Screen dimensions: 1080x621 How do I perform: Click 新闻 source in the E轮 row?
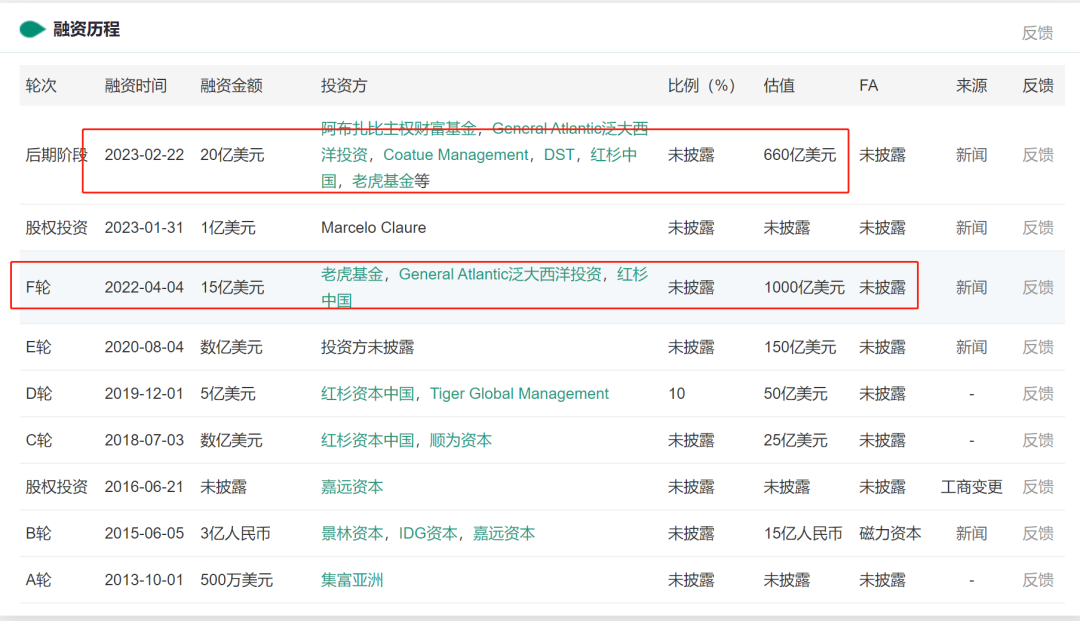coord(971,348)
